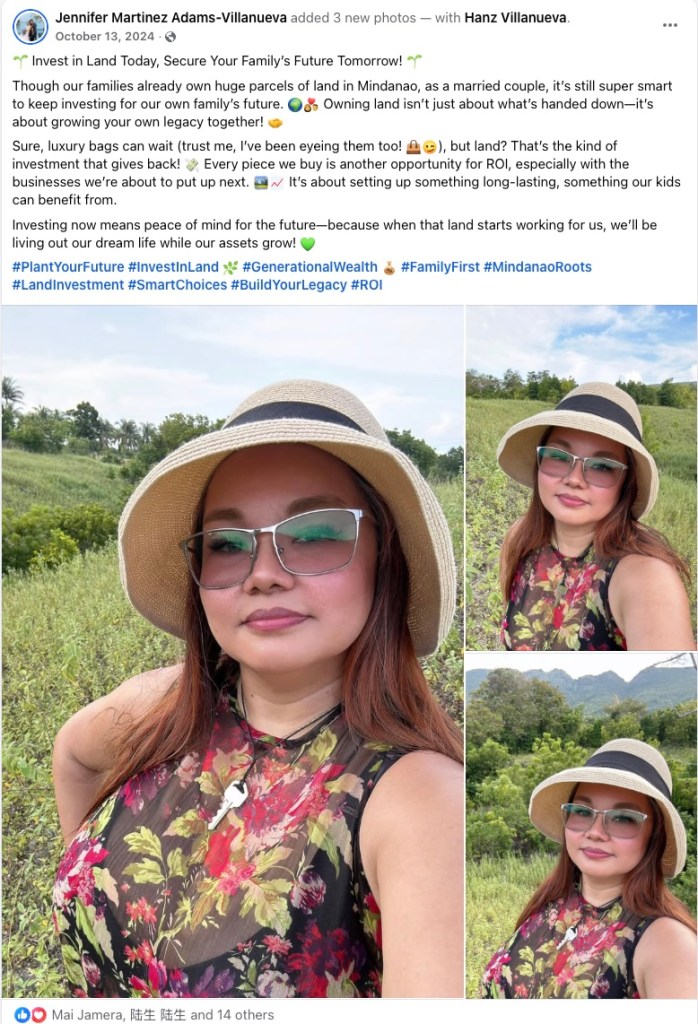The width and height of the screenshot is (698, 1024).
Task: Open the #PlantYourFuture hashtag
Action: click(68, 267)
